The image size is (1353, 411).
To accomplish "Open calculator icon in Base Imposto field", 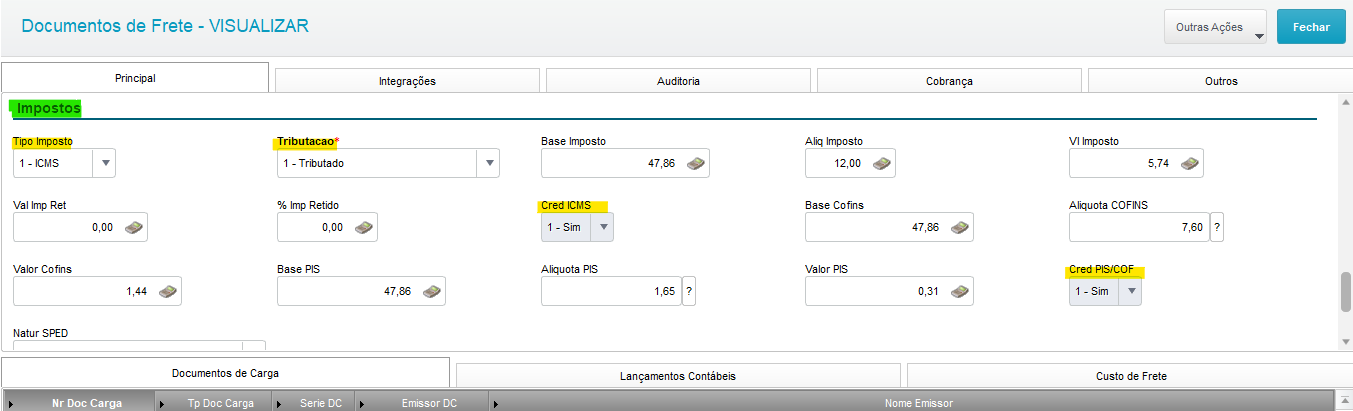I will tap(696, 163).
